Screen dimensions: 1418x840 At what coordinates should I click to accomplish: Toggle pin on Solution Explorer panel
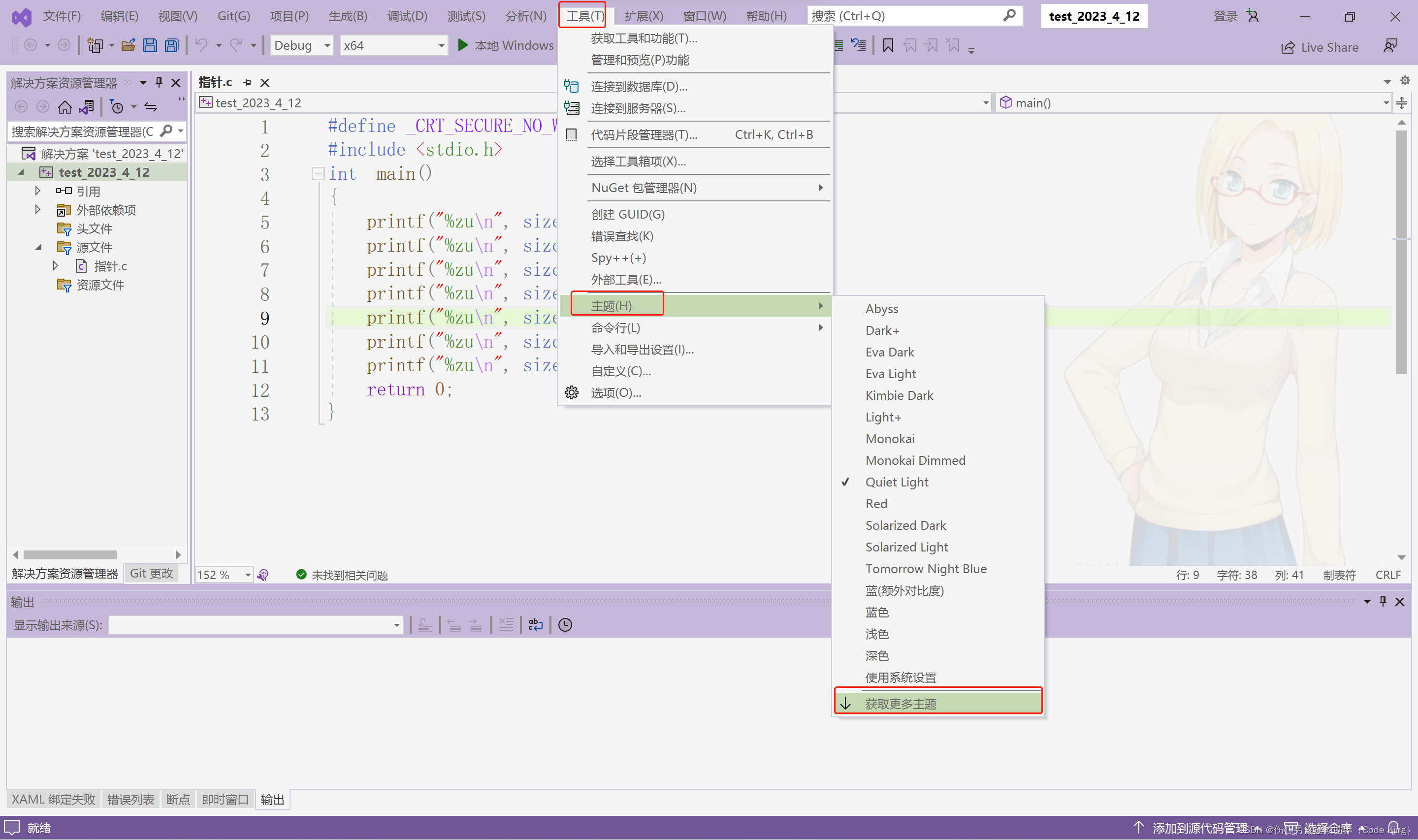159,83
